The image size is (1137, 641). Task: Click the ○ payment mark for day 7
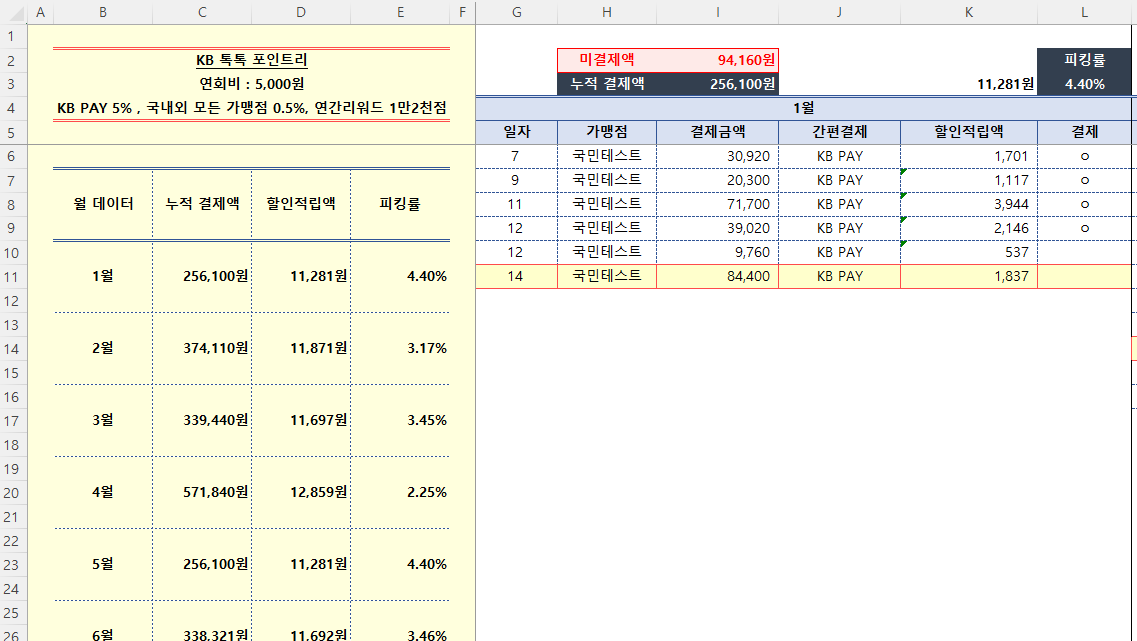point(1084,156)
